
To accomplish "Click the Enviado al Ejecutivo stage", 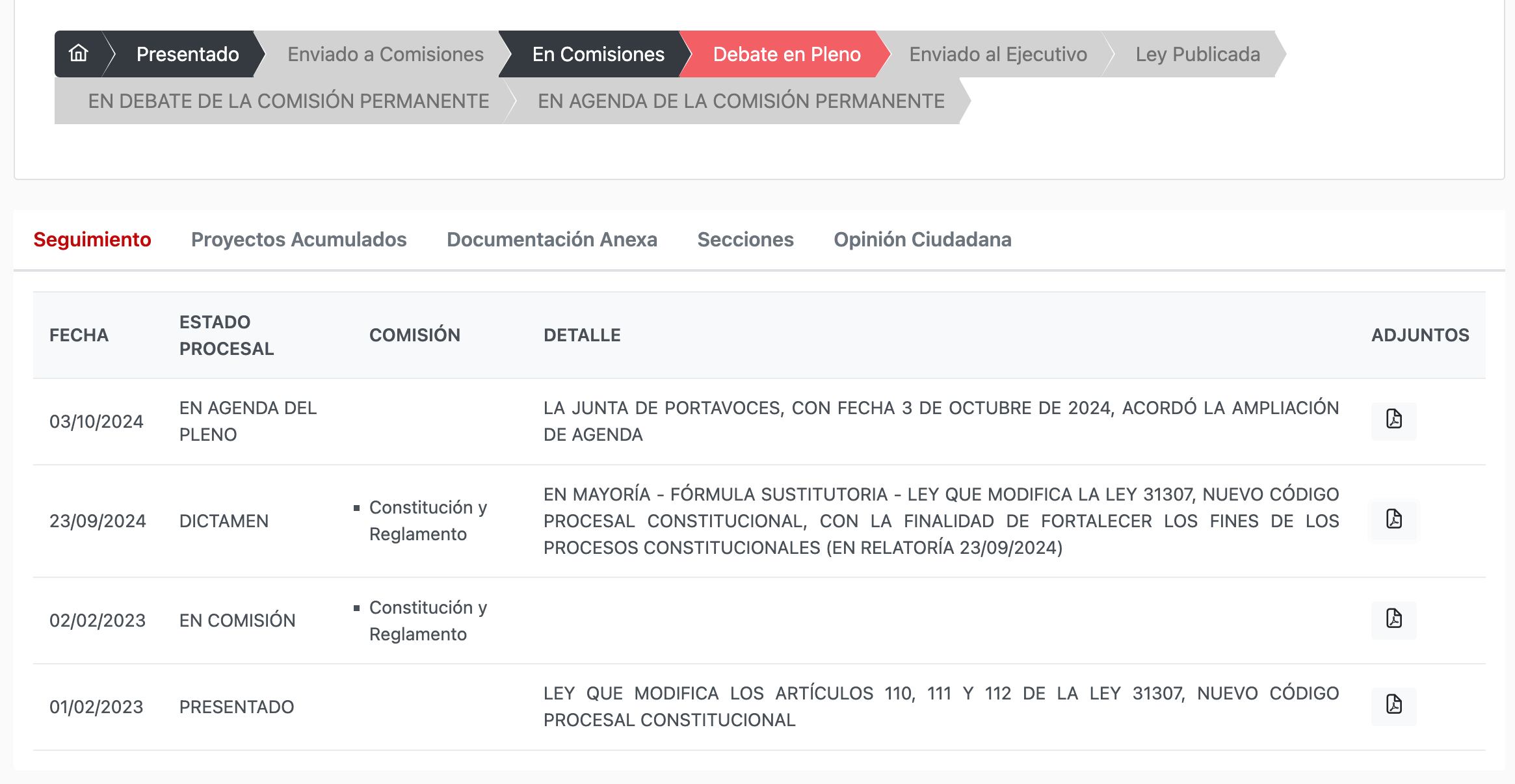I will tap(997, 54).
